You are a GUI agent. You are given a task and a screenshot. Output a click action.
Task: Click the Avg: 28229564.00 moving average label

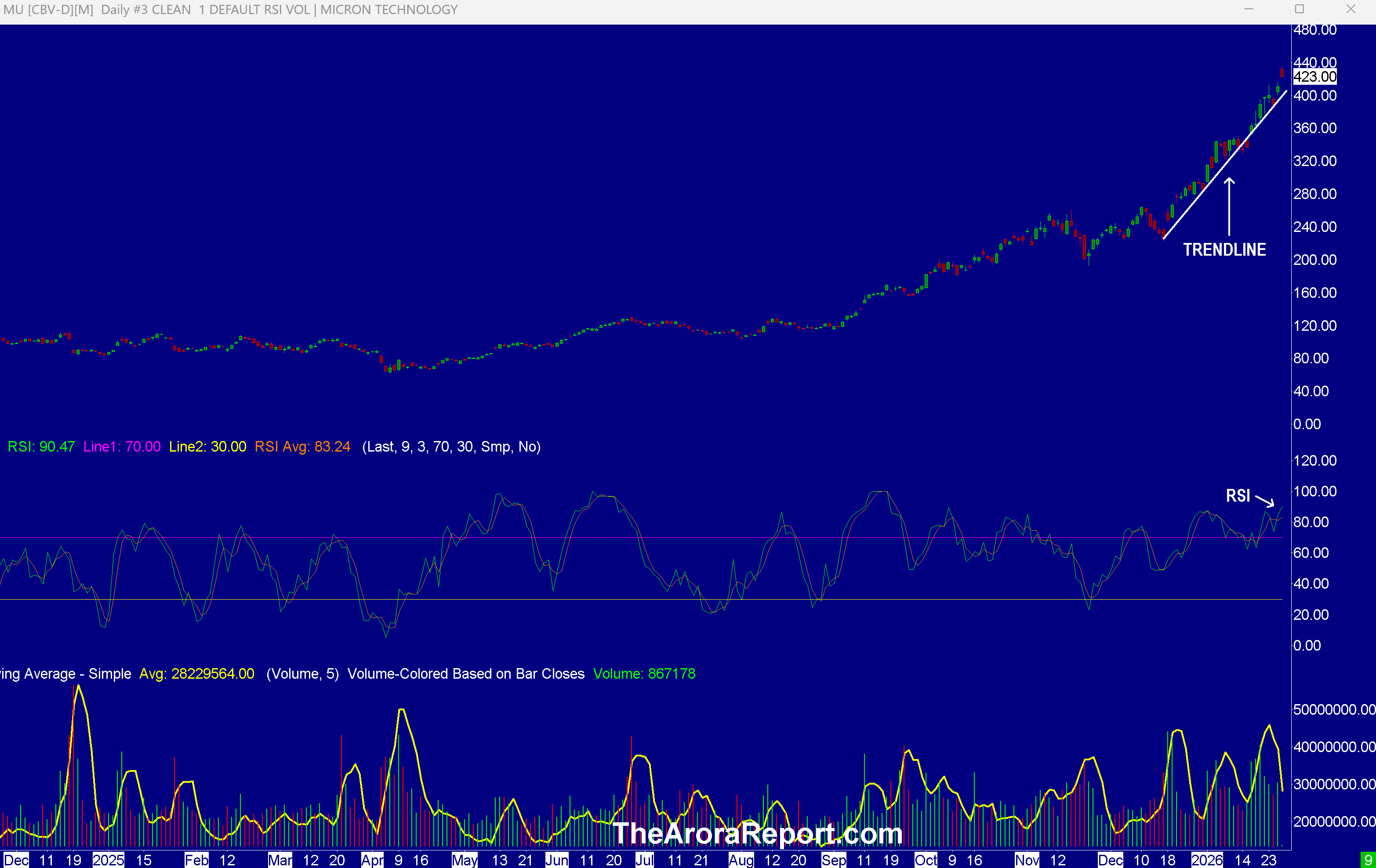196,674
